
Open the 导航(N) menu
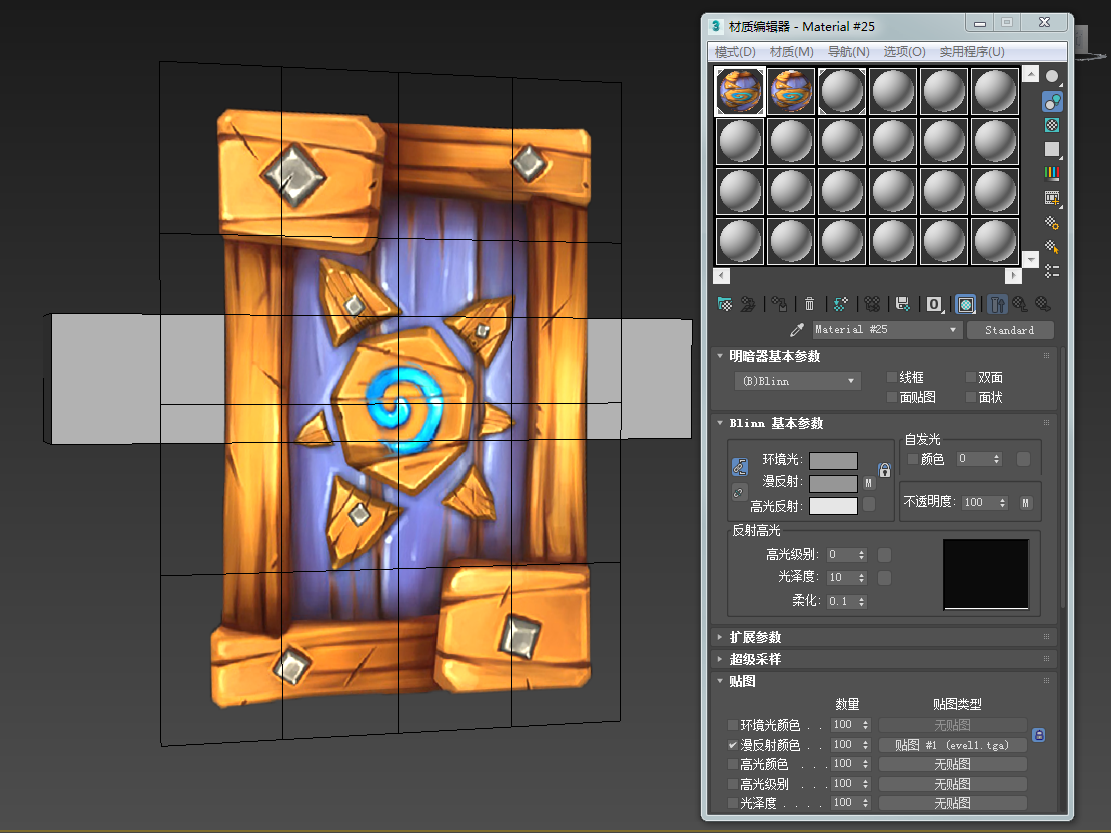[x=848, y=52]
